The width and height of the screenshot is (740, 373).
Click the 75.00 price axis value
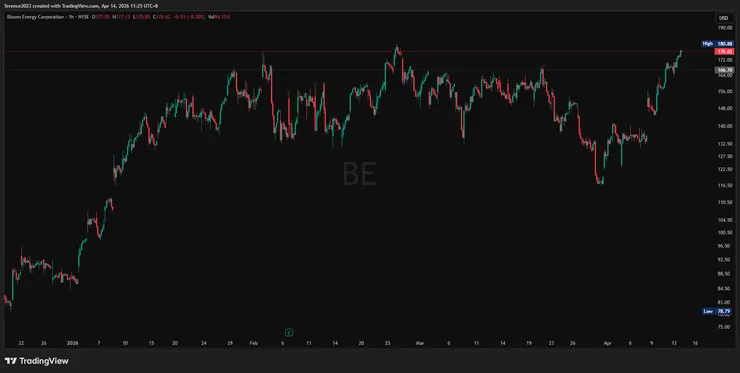tap(724, 327)
